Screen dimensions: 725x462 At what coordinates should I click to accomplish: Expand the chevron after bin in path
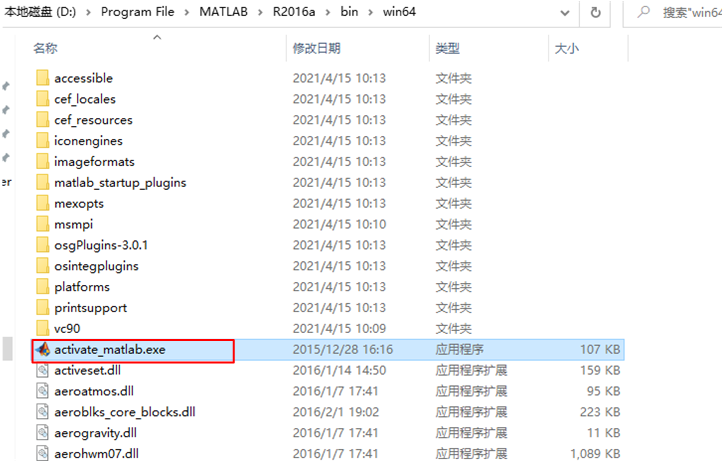370,12
